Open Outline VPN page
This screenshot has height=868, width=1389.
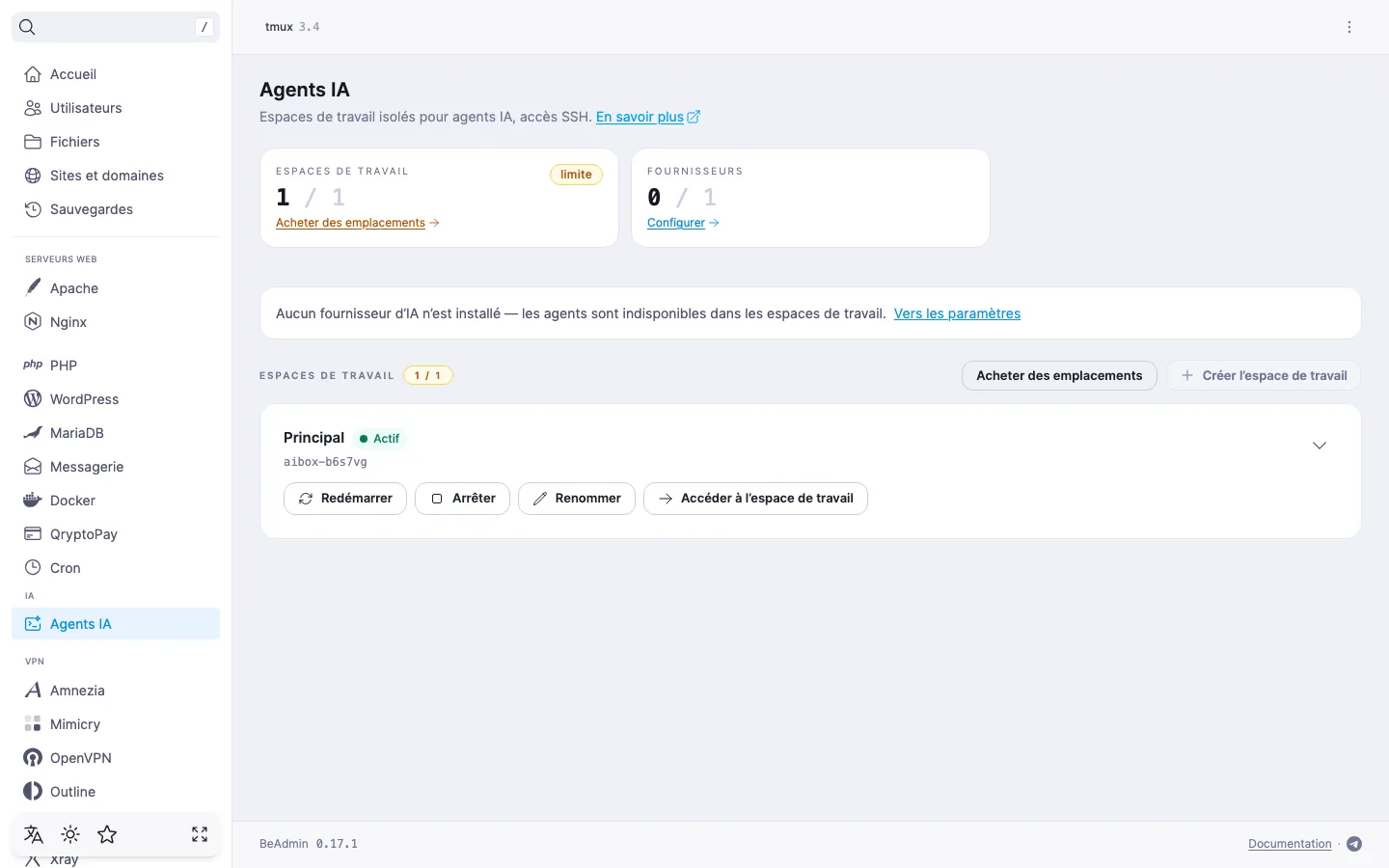coord(116,792)
